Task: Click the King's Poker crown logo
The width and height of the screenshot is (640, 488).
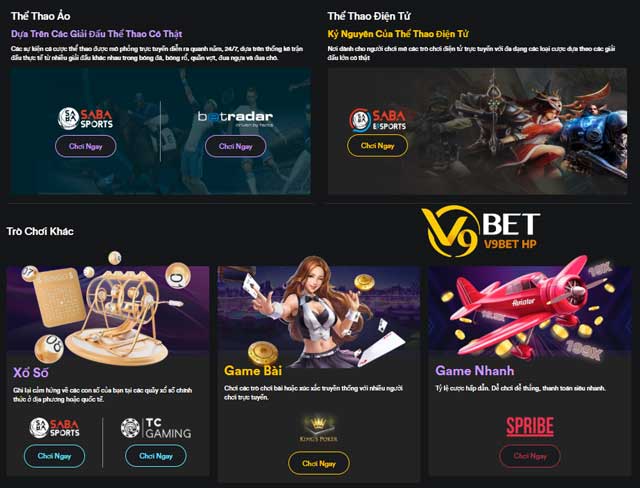Action: coord(318,429)
